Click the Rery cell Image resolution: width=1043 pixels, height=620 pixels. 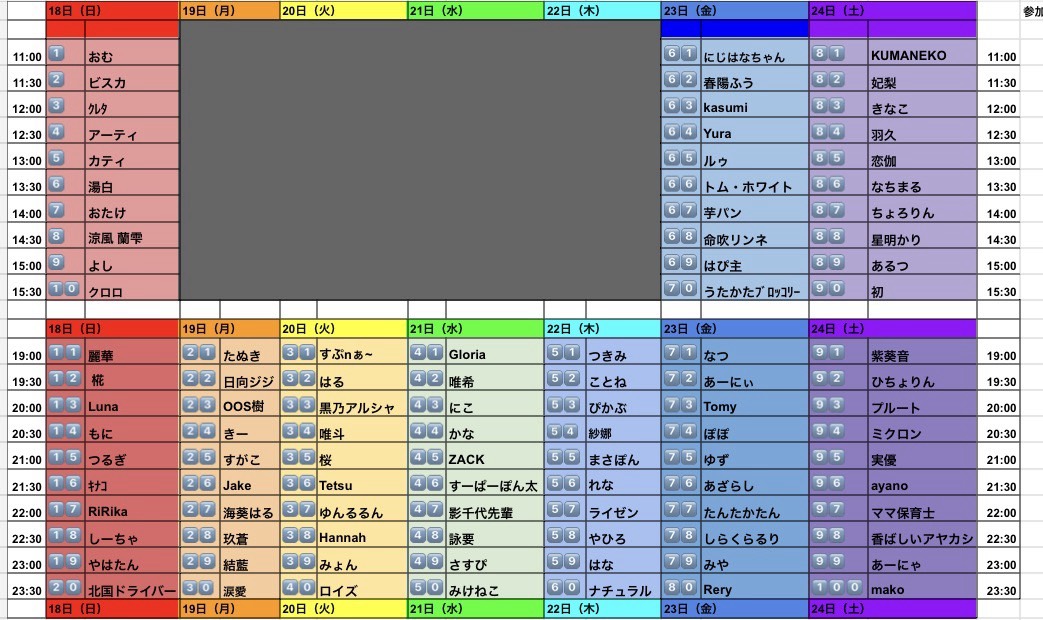pos(754,587)
